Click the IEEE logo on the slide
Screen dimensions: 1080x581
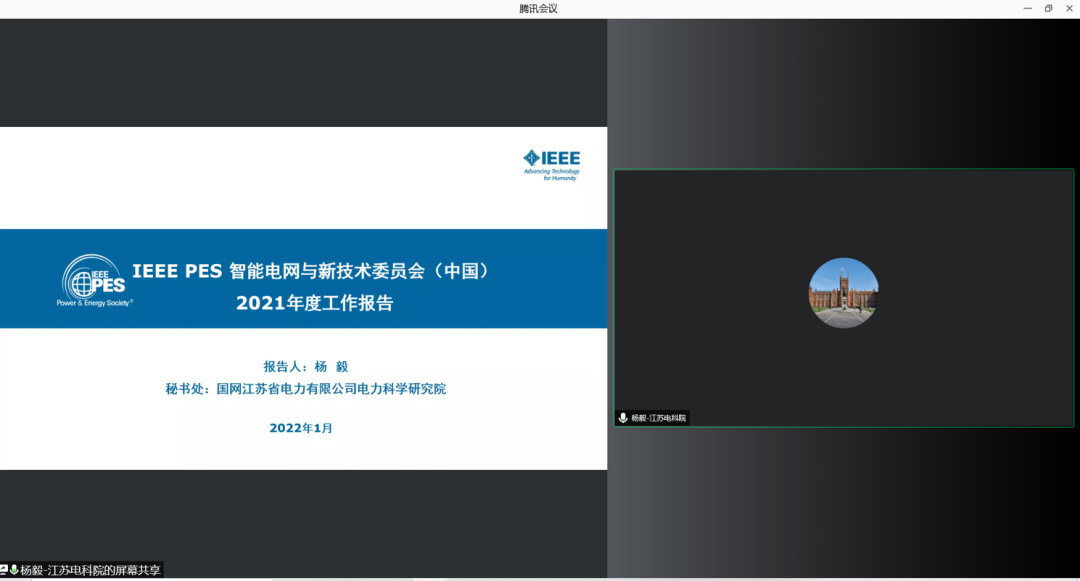tap(552, 165)
